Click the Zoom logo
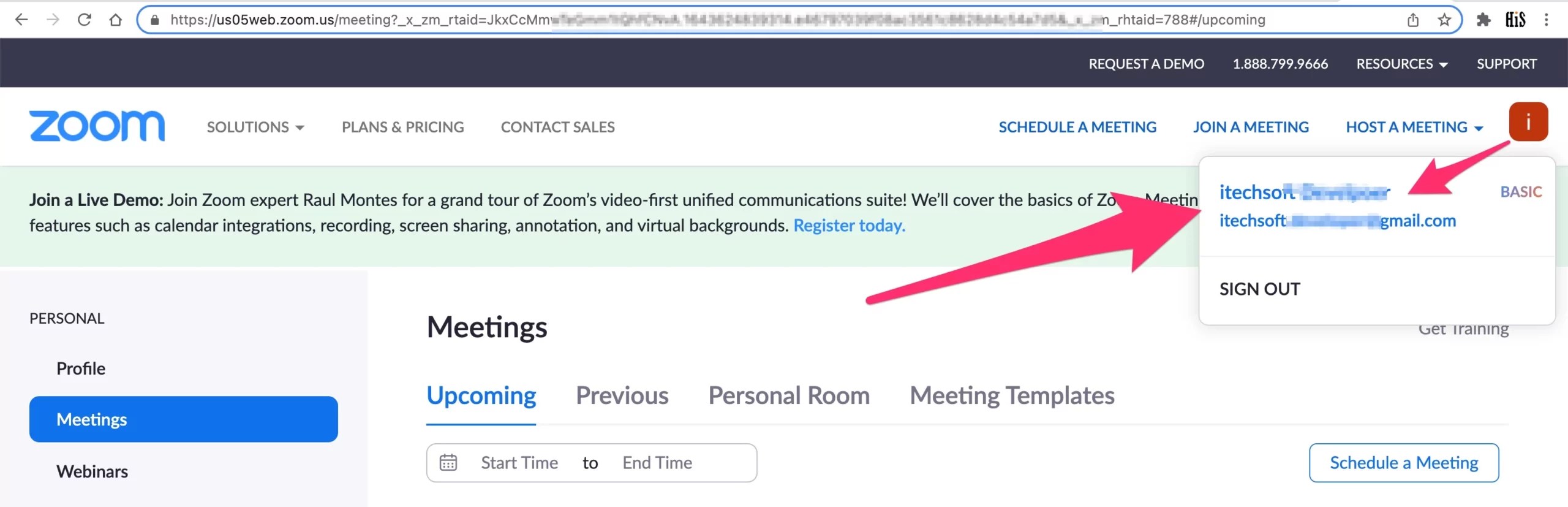 click(x=97, y=126)
